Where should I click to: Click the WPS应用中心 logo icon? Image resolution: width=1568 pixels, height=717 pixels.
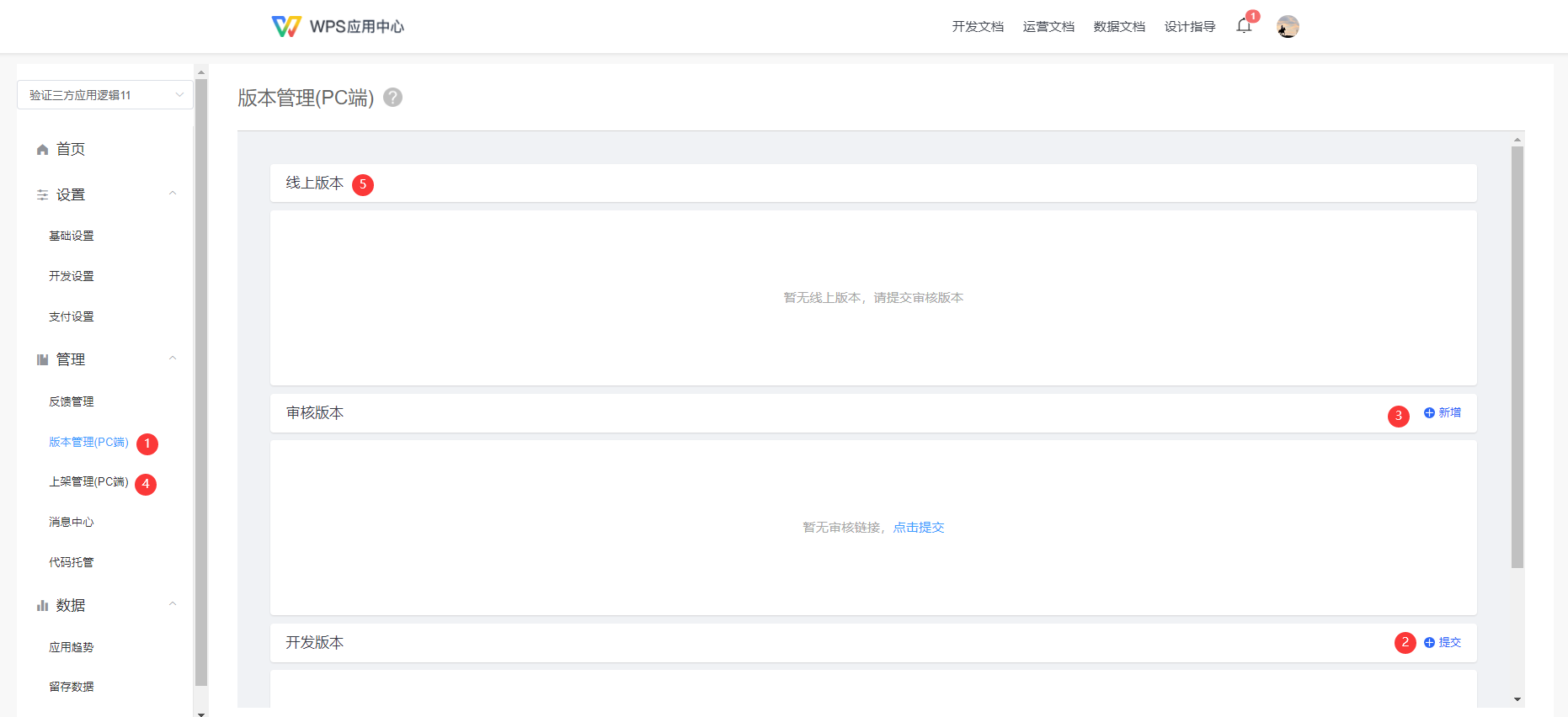click(286, 27)
